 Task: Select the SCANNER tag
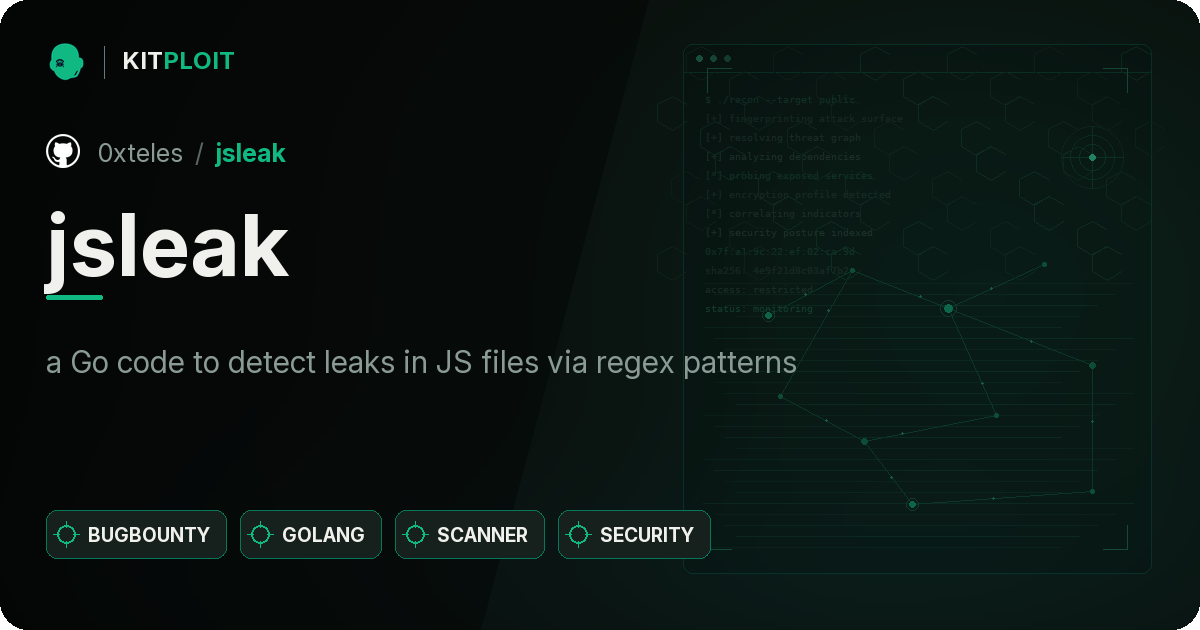[470, 534]
